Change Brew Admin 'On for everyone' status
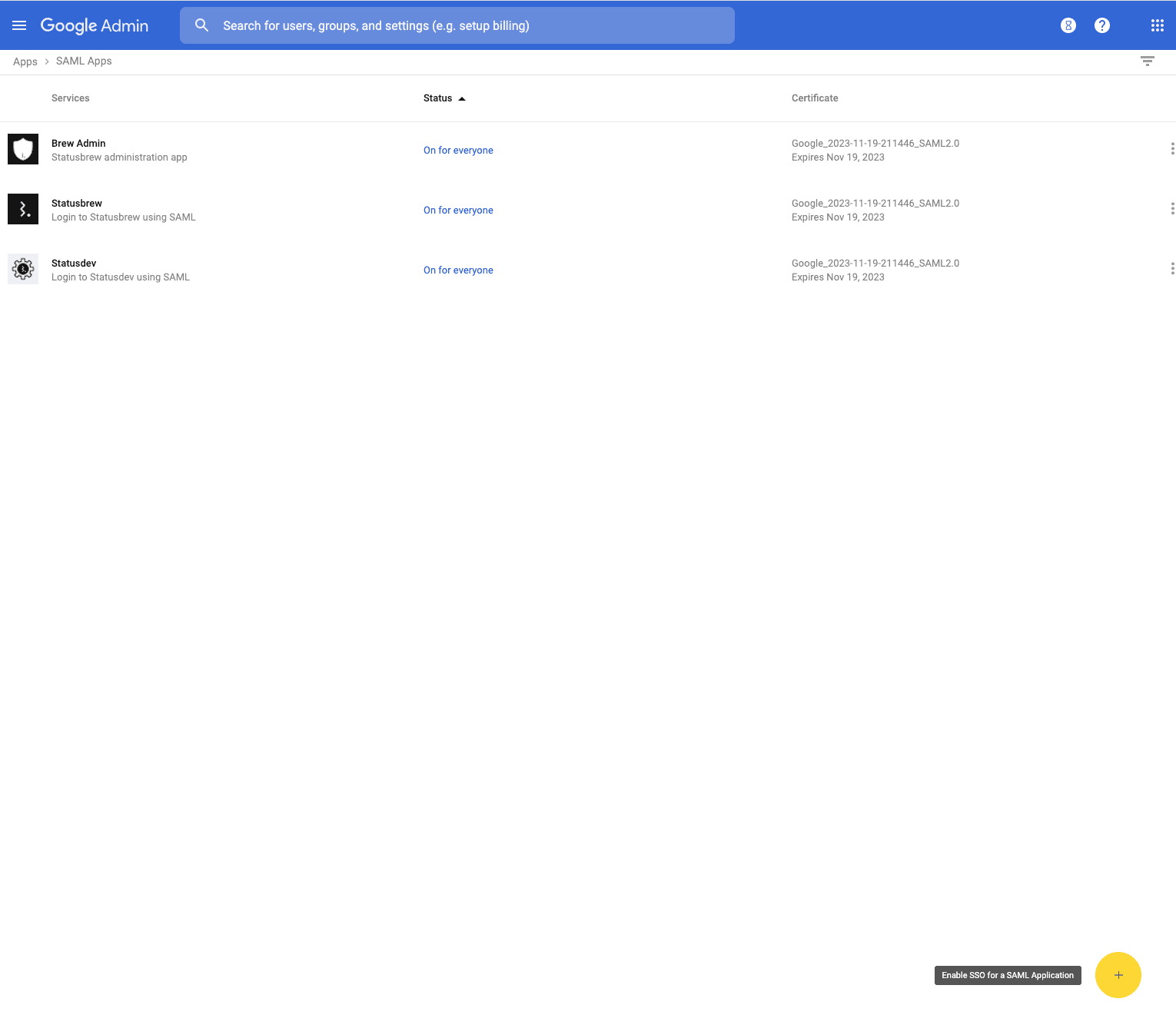 click(x=458, y=151)
